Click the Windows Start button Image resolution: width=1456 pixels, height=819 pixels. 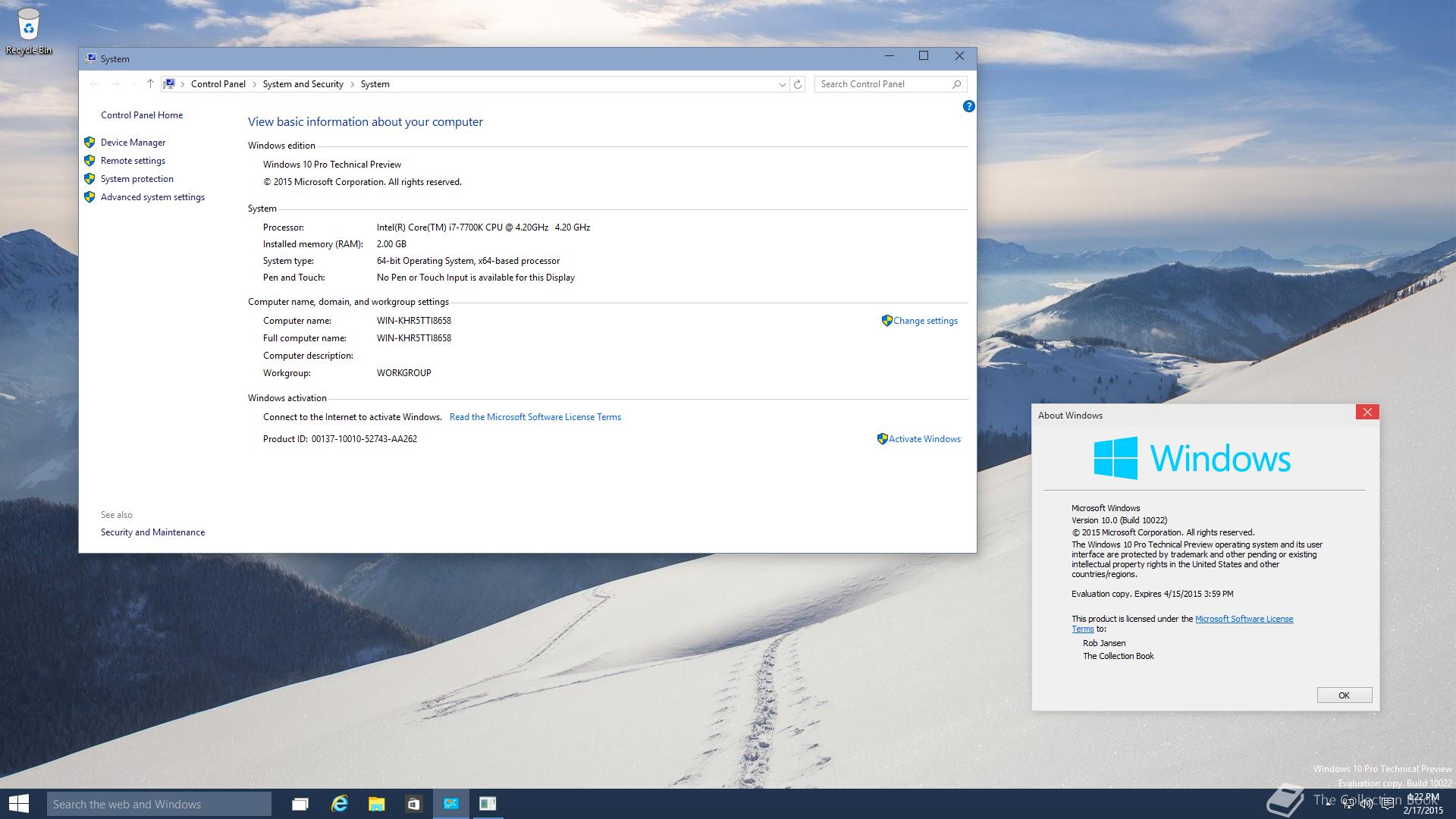click(18, 804)
